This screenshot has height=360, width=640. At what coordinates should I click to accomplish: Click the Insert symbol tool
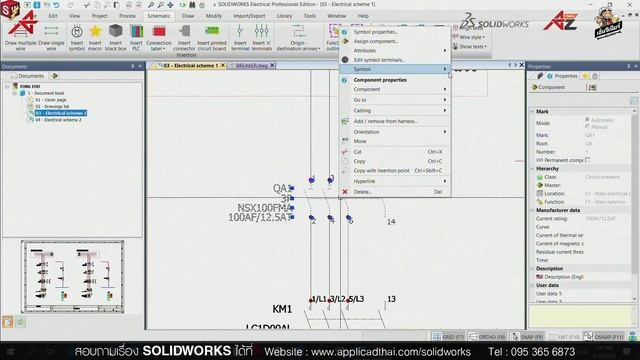(x=77, y=38)
